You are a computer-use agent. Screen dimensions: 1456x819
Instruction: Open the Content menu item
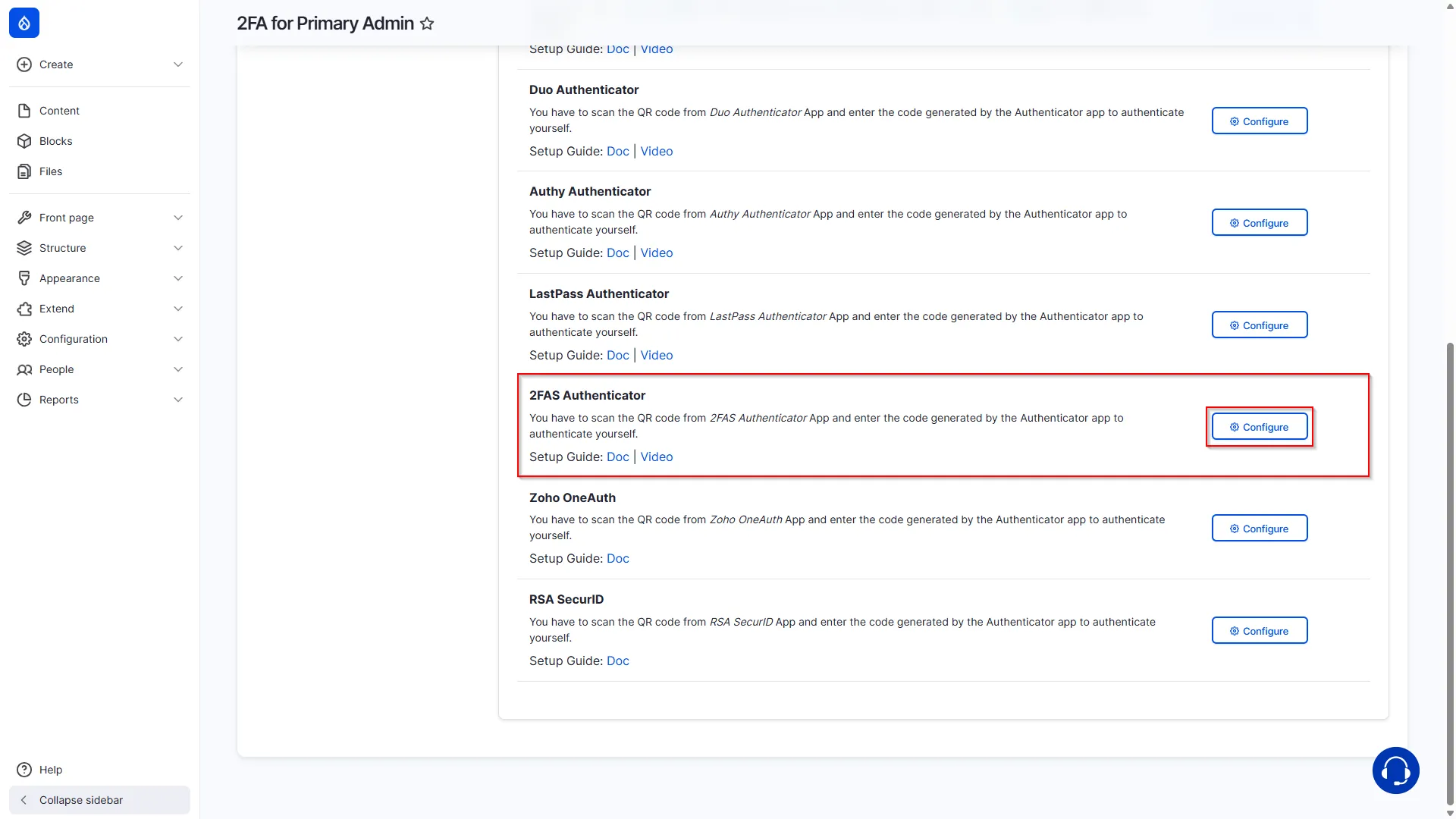(x=99, y=111)
